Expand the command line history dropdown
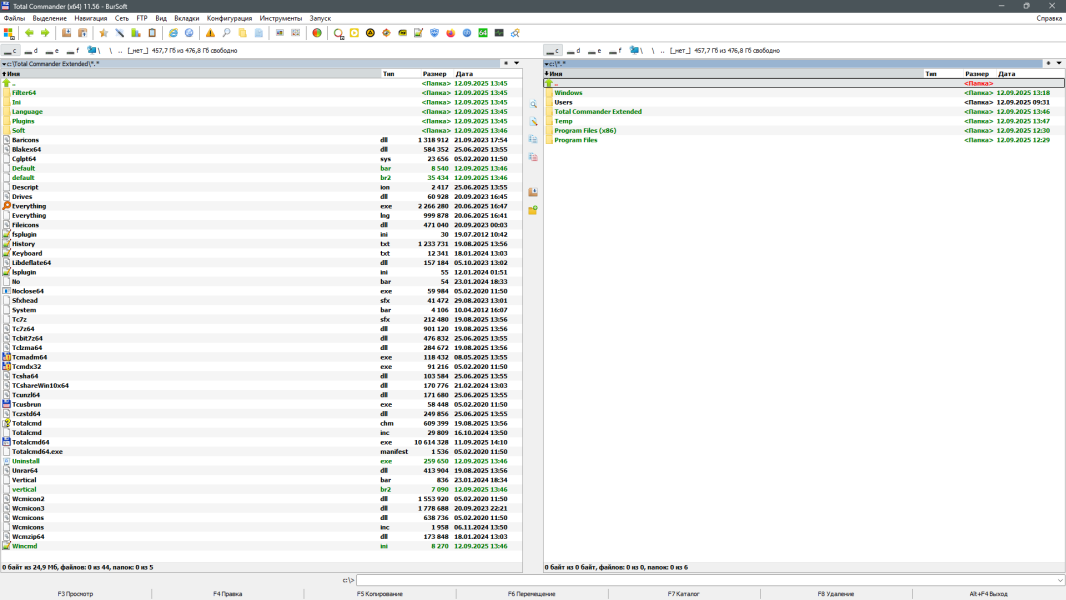1066x600 pixels. point(1059,580)
